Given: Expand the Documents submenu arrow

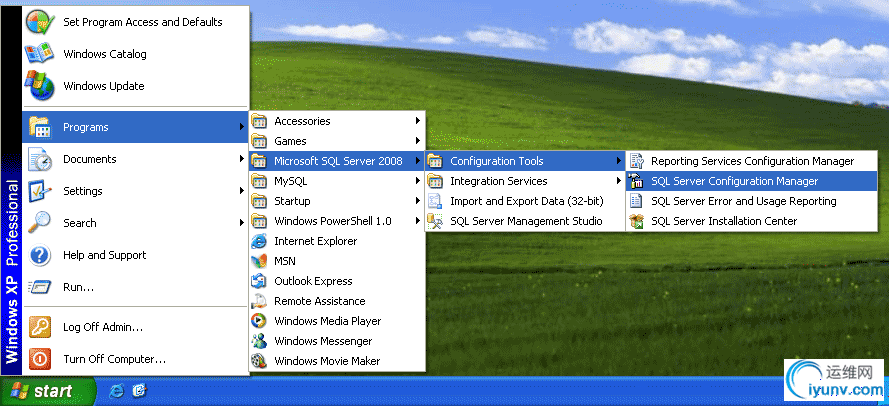Looking at the screenshot, I should click(242, 159).
